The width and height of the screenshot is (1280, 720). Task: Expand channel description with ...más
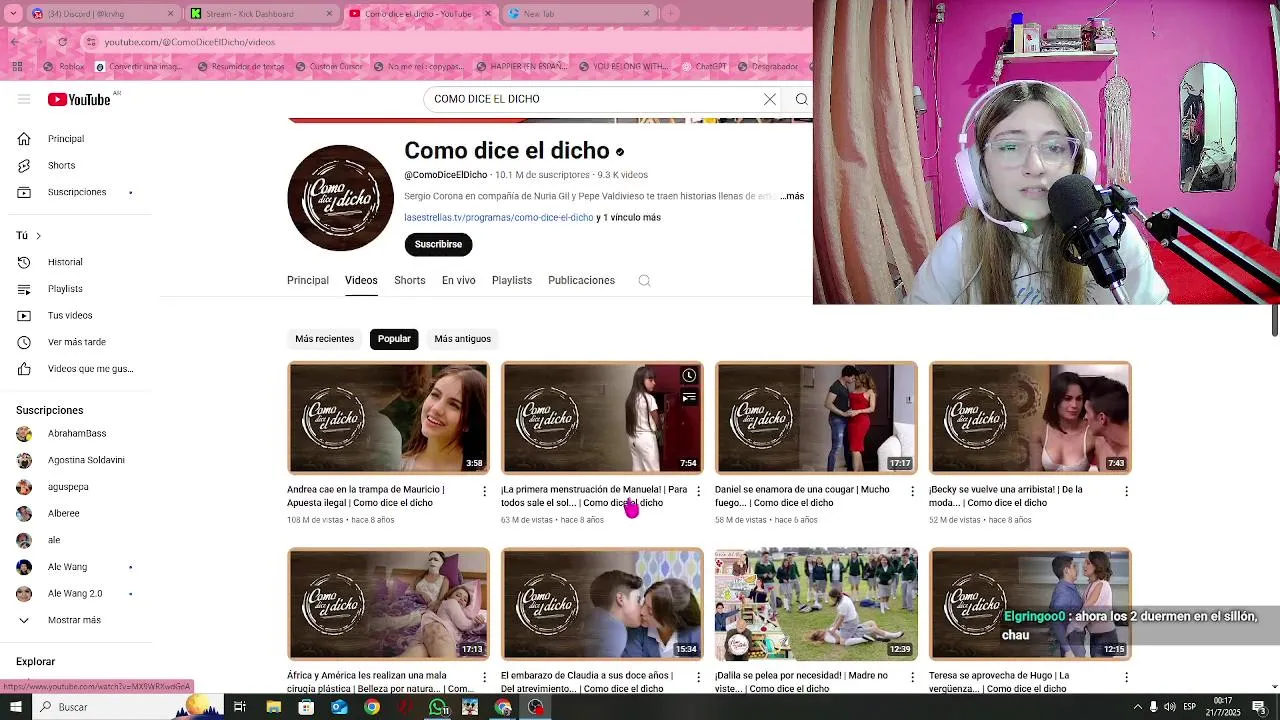click(792, 196)
